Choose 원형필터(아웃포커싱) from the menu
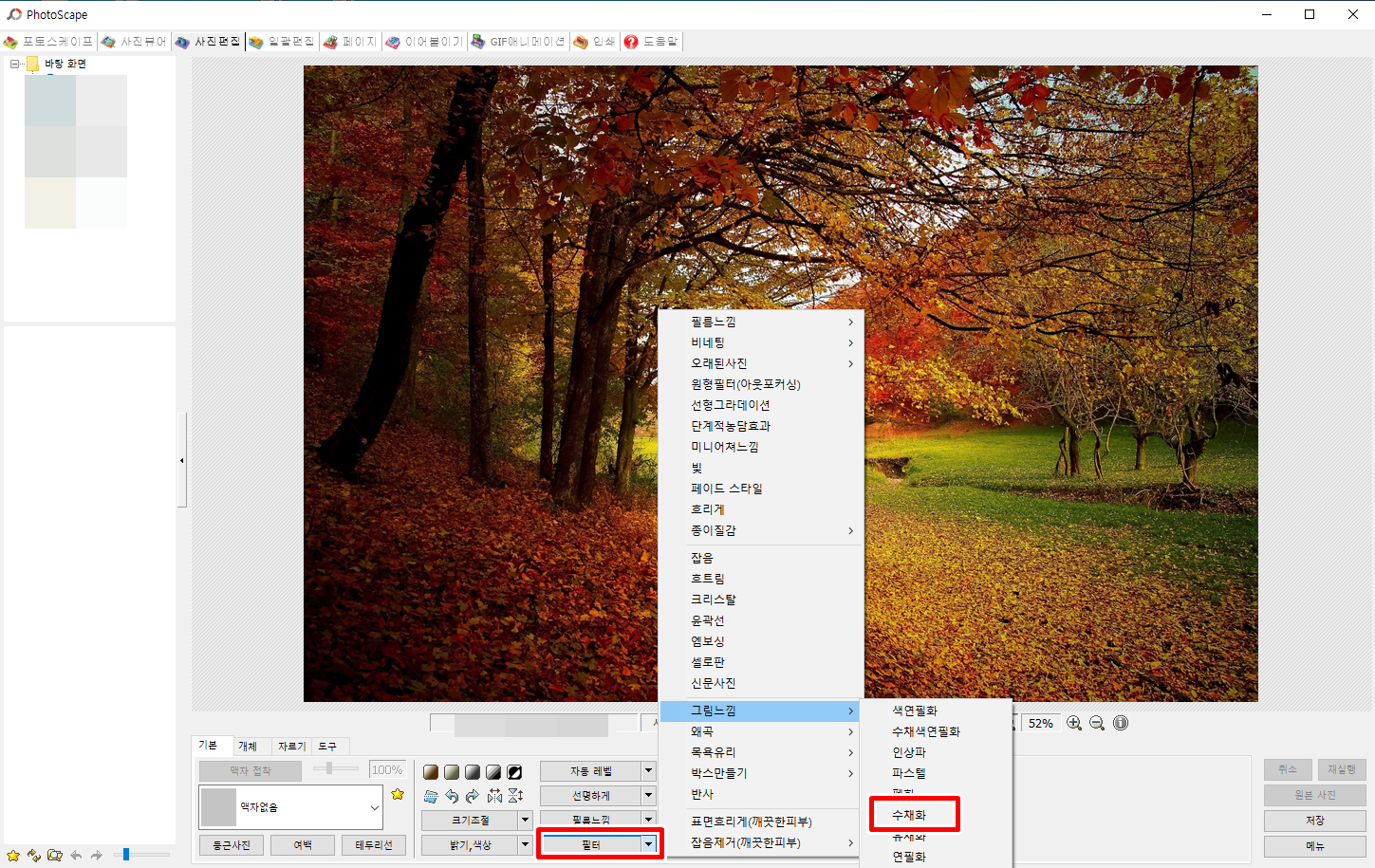This screenshot has width=1375, height=868. [761, 384]
